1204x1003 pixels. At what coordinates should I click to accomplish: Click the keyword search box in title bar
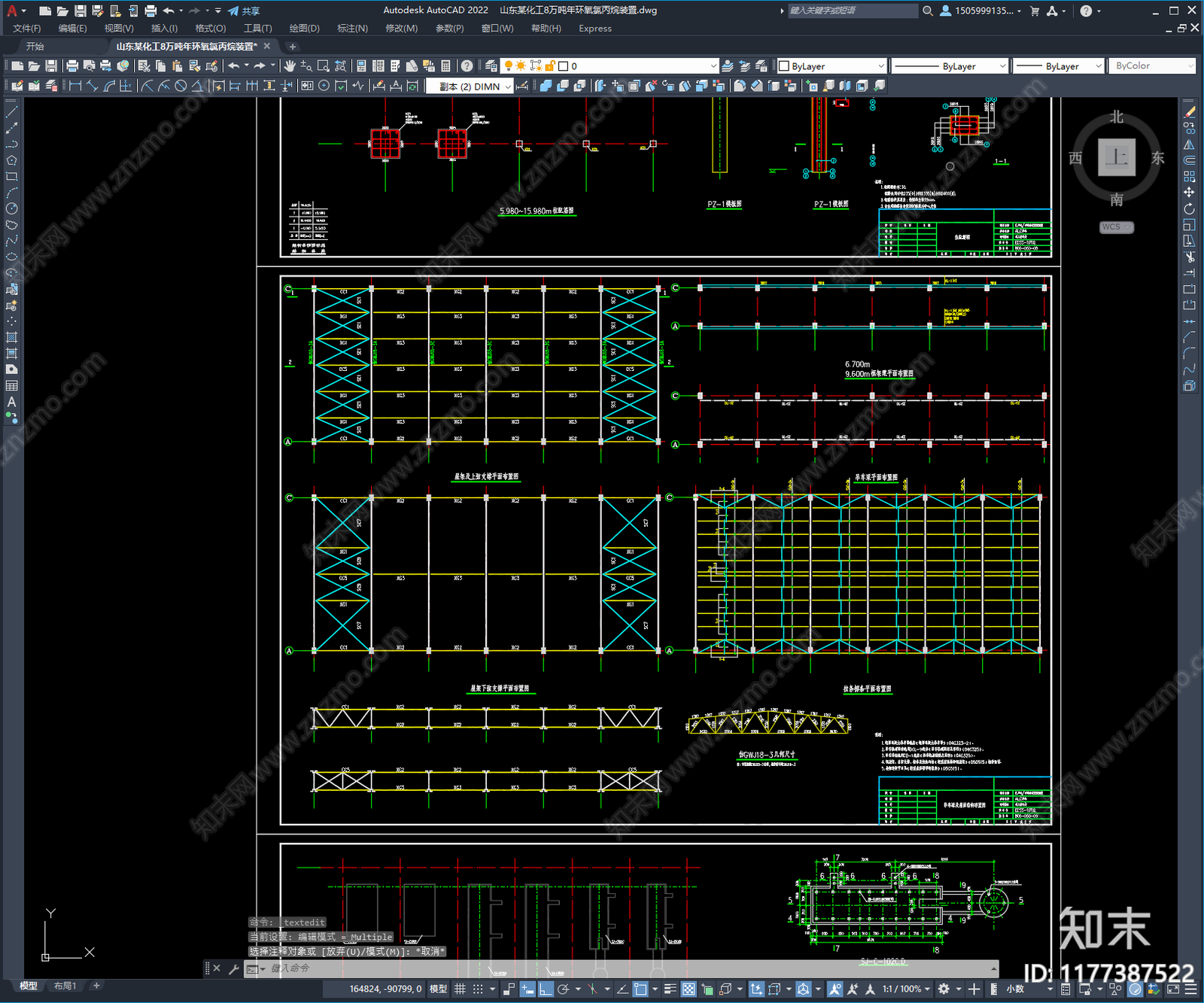click(x=853, y=11)
